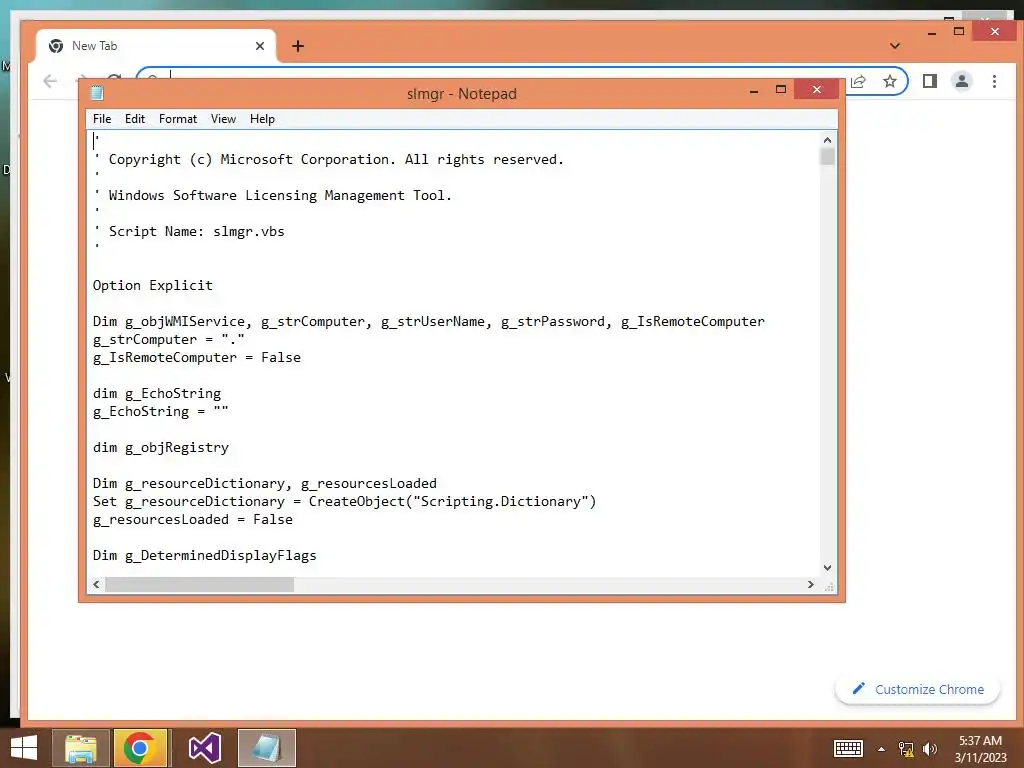Click Notepad horizontal scroll left arrow
Image resolution: width=1024 pixels, height=768 pixels.
[x=97, y=584]
